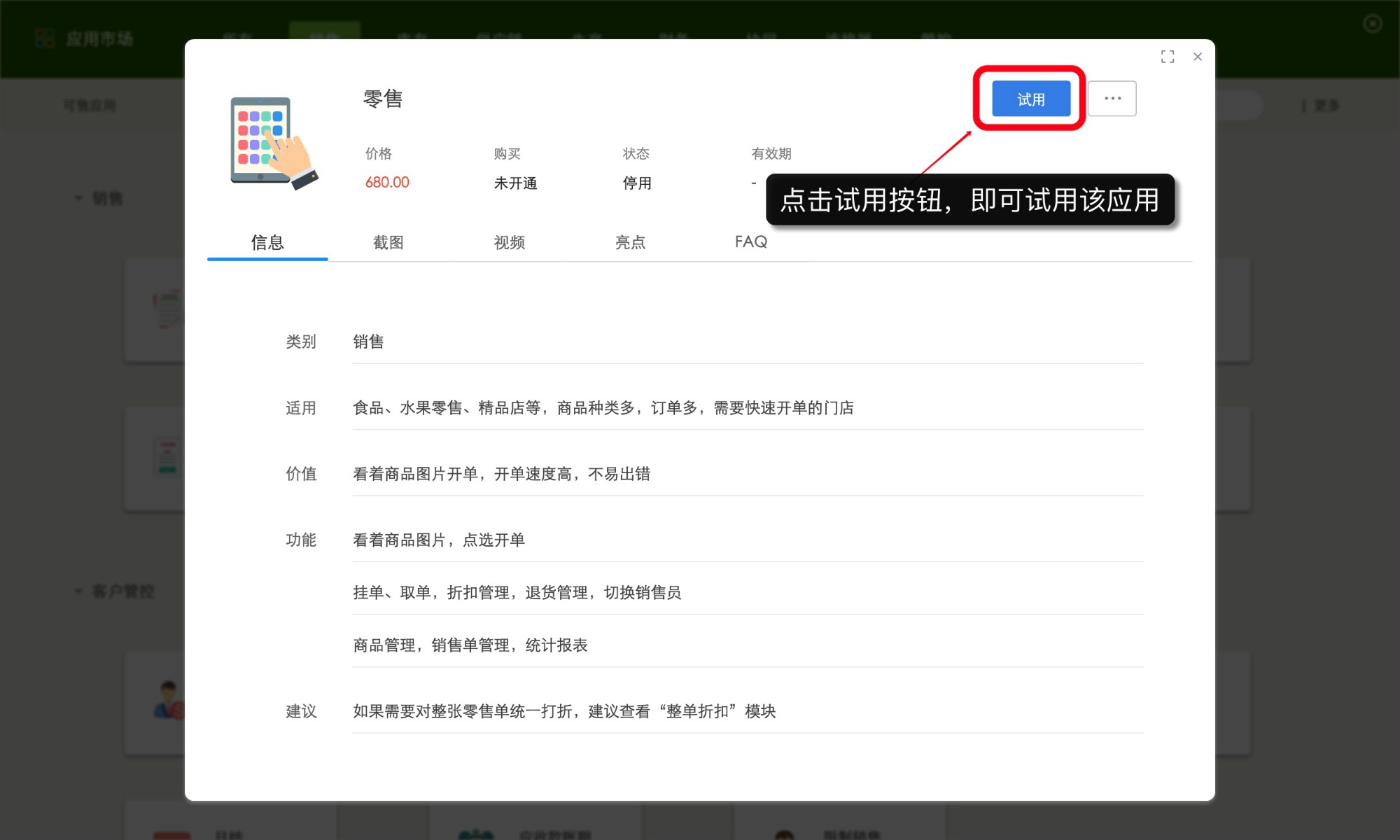Screen dimensions: 1400x840
Task: Switch to the 截图 tab
Action: (388, 242)
